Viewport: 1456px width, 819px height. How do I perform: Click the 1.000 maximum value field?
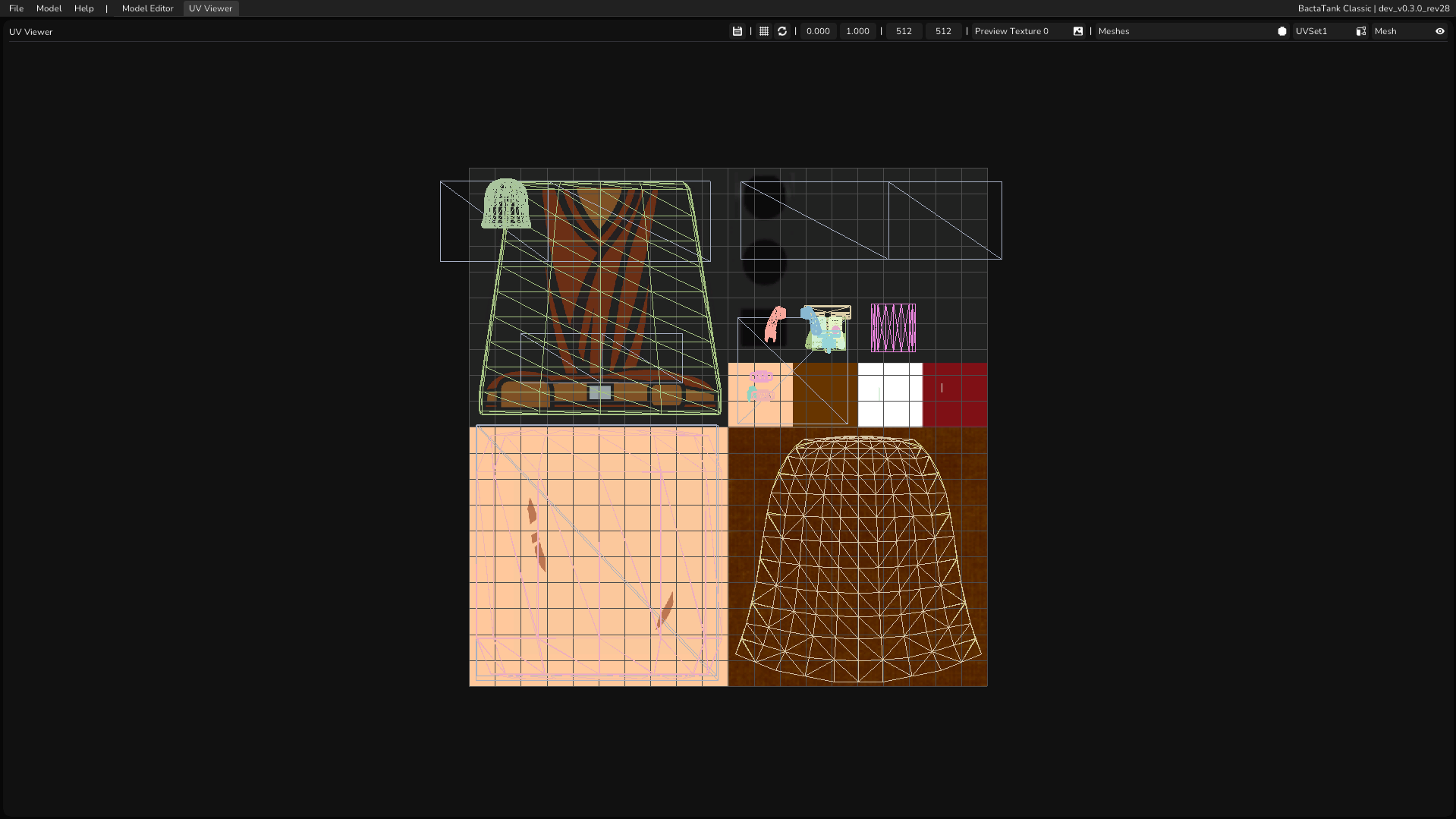(858, 31)
